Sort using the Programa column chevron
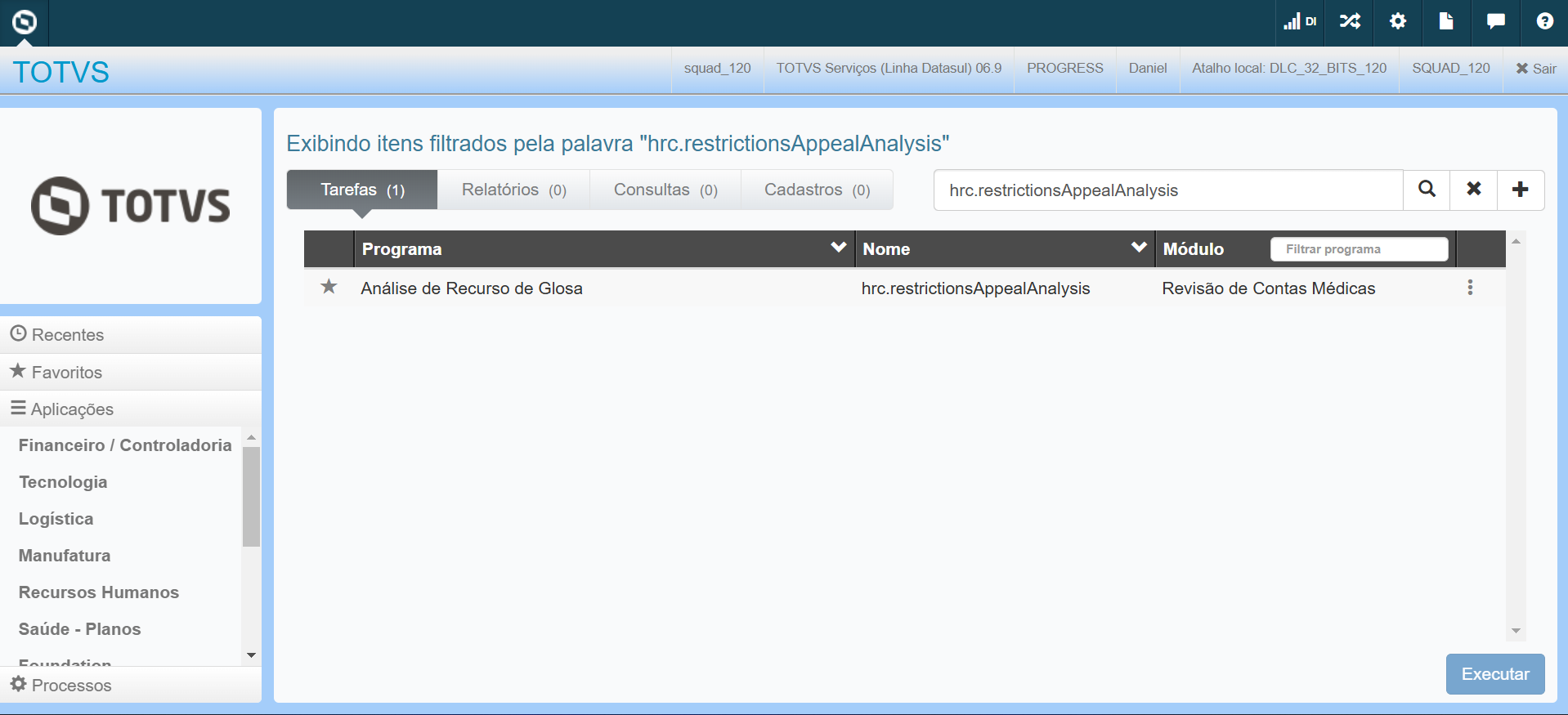The height and width of the screenshot is (715, 1568). (x=838, y=248)
